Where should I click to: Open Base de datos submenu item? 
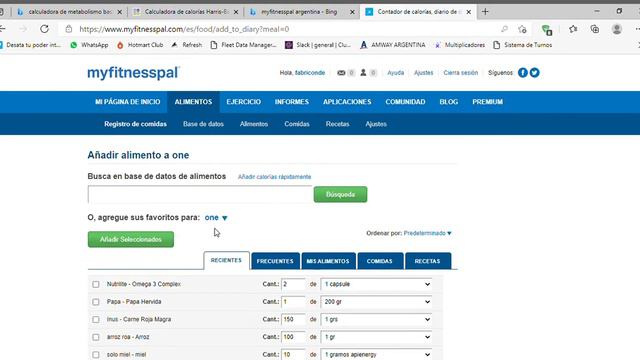click(x=203, y=124)
